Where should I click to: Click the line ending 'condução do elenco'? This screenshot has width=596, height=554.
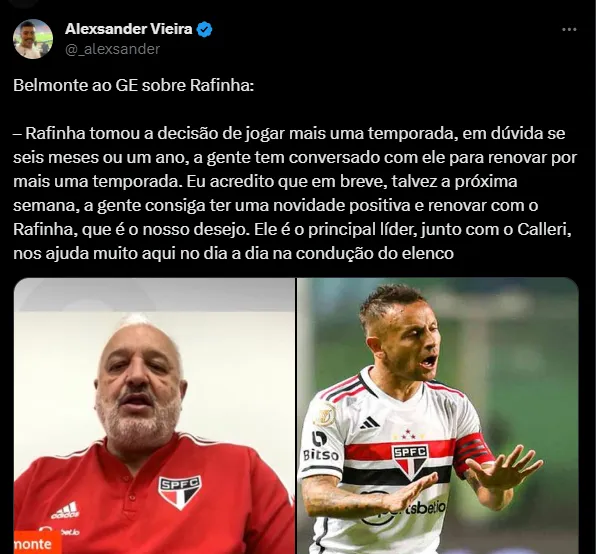(x=233, y=253)
